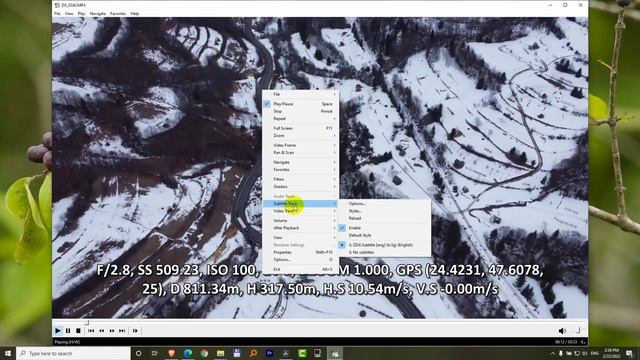Open the Play menu in the menu bar

82,13
